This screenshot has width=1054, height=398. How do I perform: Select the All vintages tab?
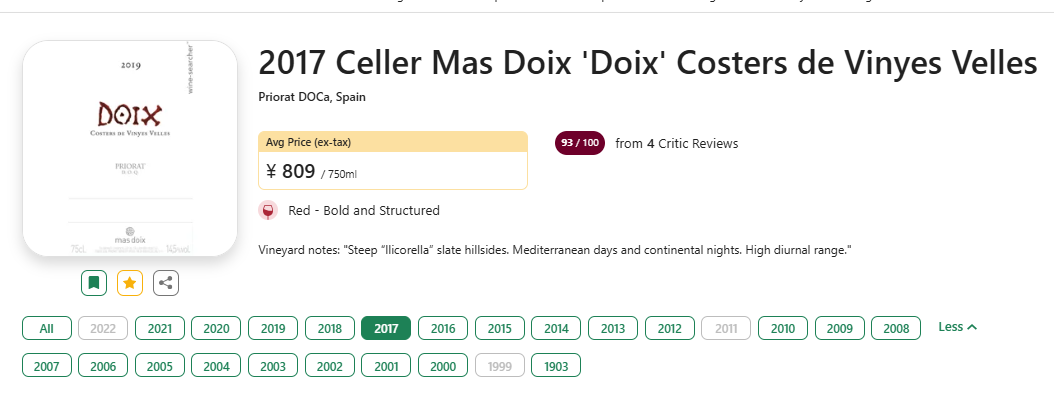(46, 328)
